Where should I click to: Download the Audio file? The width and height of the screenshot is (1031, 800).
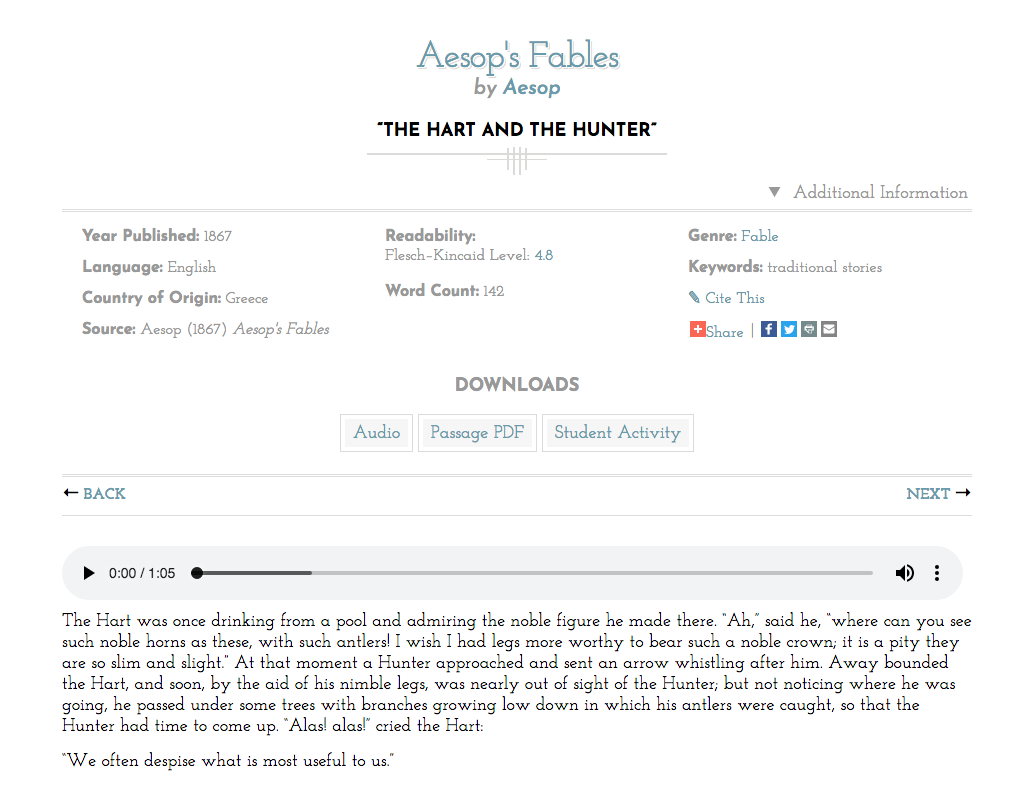click(376, 433)
